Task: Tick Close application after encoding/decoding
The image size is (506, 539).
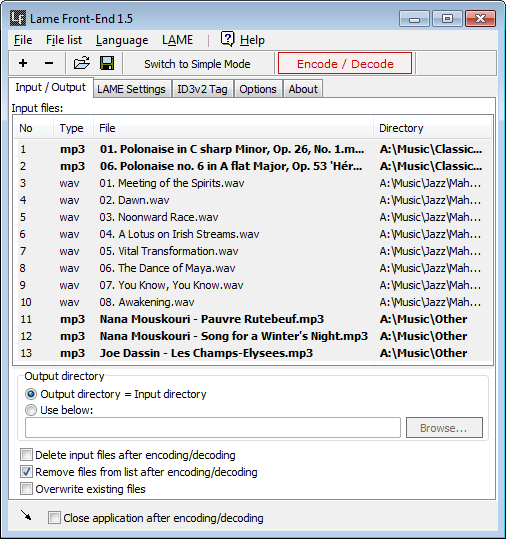Action: click(x=54, y=518)
